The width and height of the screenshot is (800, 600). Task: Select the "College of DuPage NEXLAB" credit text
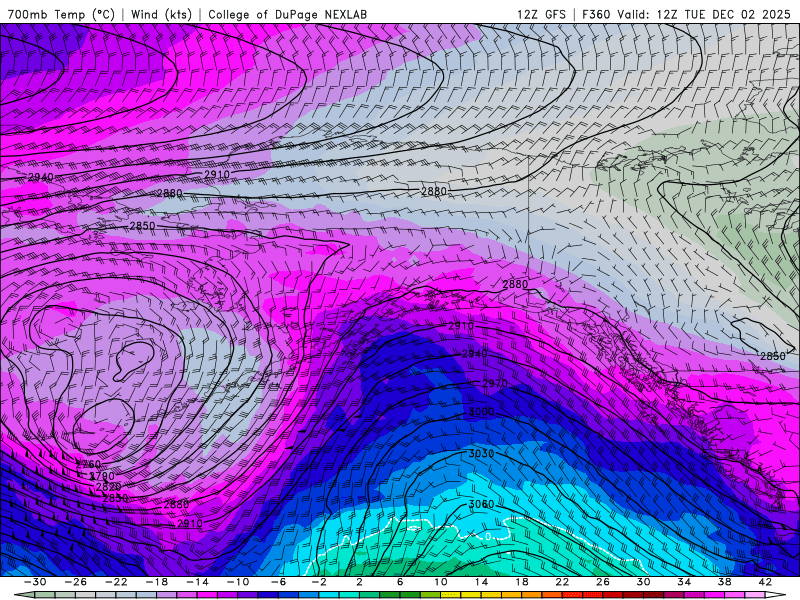287,14
